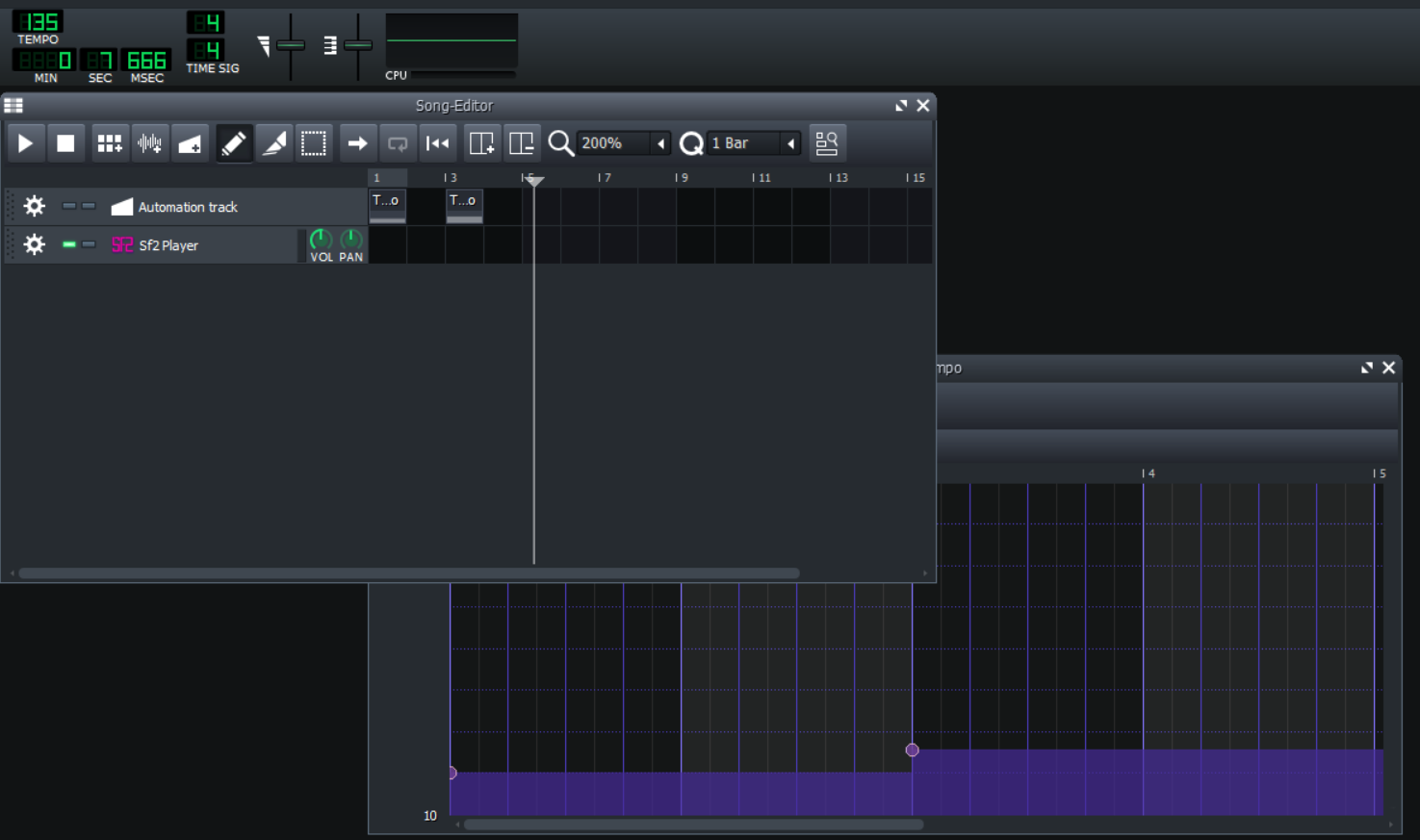This screenshot has width=1420, height=840.
Task: Click the Sf2 Player VOL knob
Action: pos(321,240)
